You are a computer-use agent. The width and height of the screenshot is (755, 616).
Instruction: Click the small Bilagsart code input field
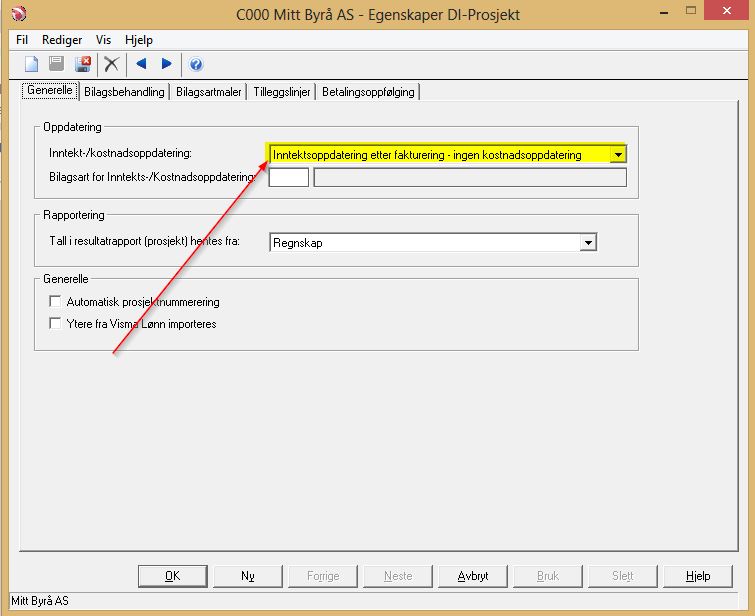click(288, 177)
